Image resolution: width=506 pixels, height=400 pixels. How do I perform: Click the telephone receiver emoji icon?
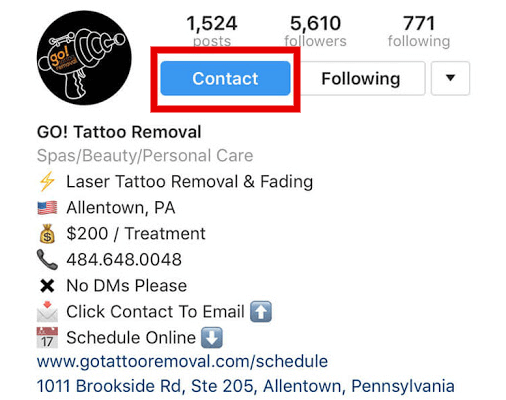[x=47, y=260]
